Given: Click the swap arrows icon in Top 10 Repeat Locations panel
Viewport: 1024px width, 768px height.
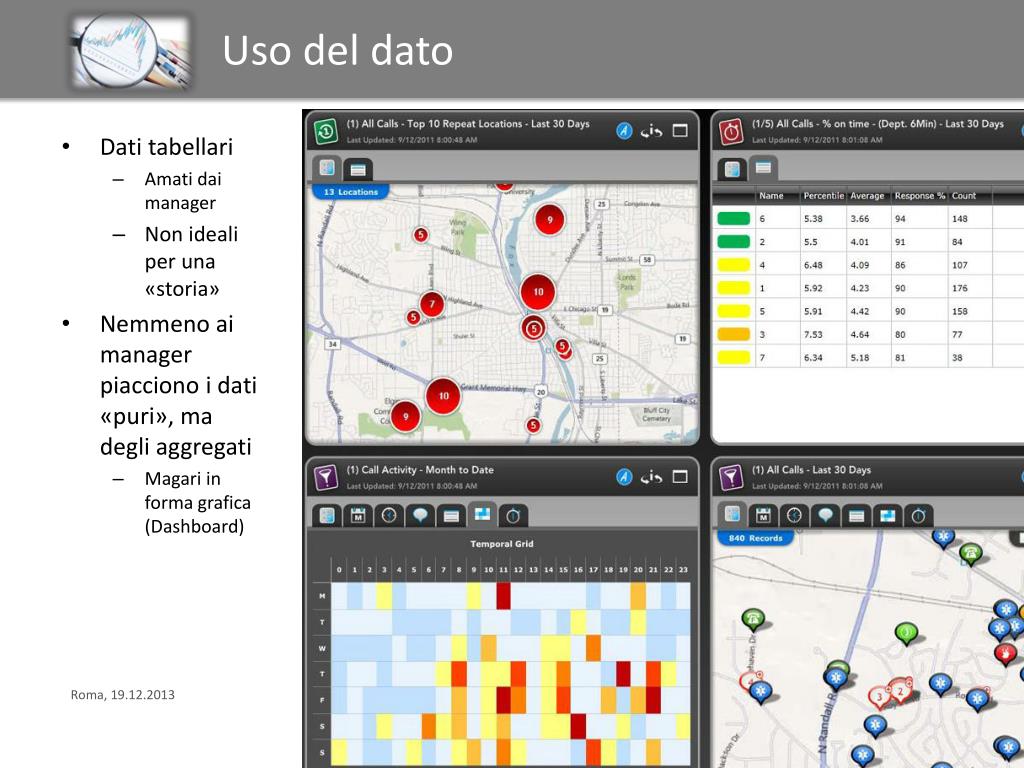Looking at the screenshot, I should pyautogui.click(x=651, y=131).
